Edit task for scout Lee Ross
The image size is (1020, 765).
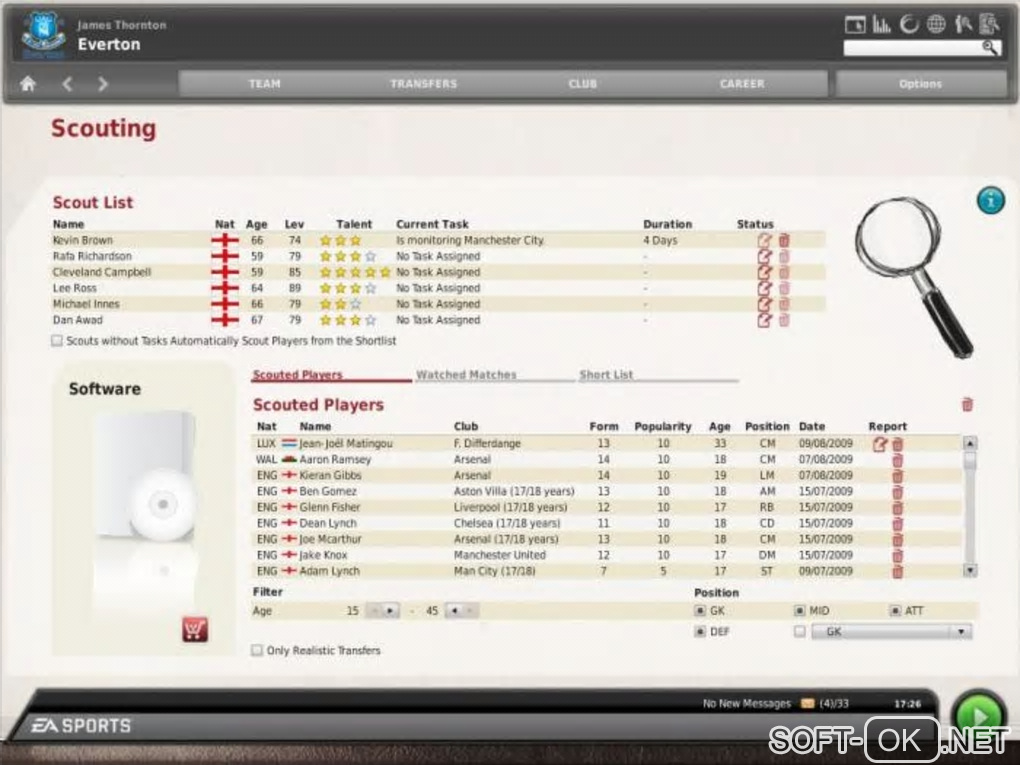click(764, 288)
